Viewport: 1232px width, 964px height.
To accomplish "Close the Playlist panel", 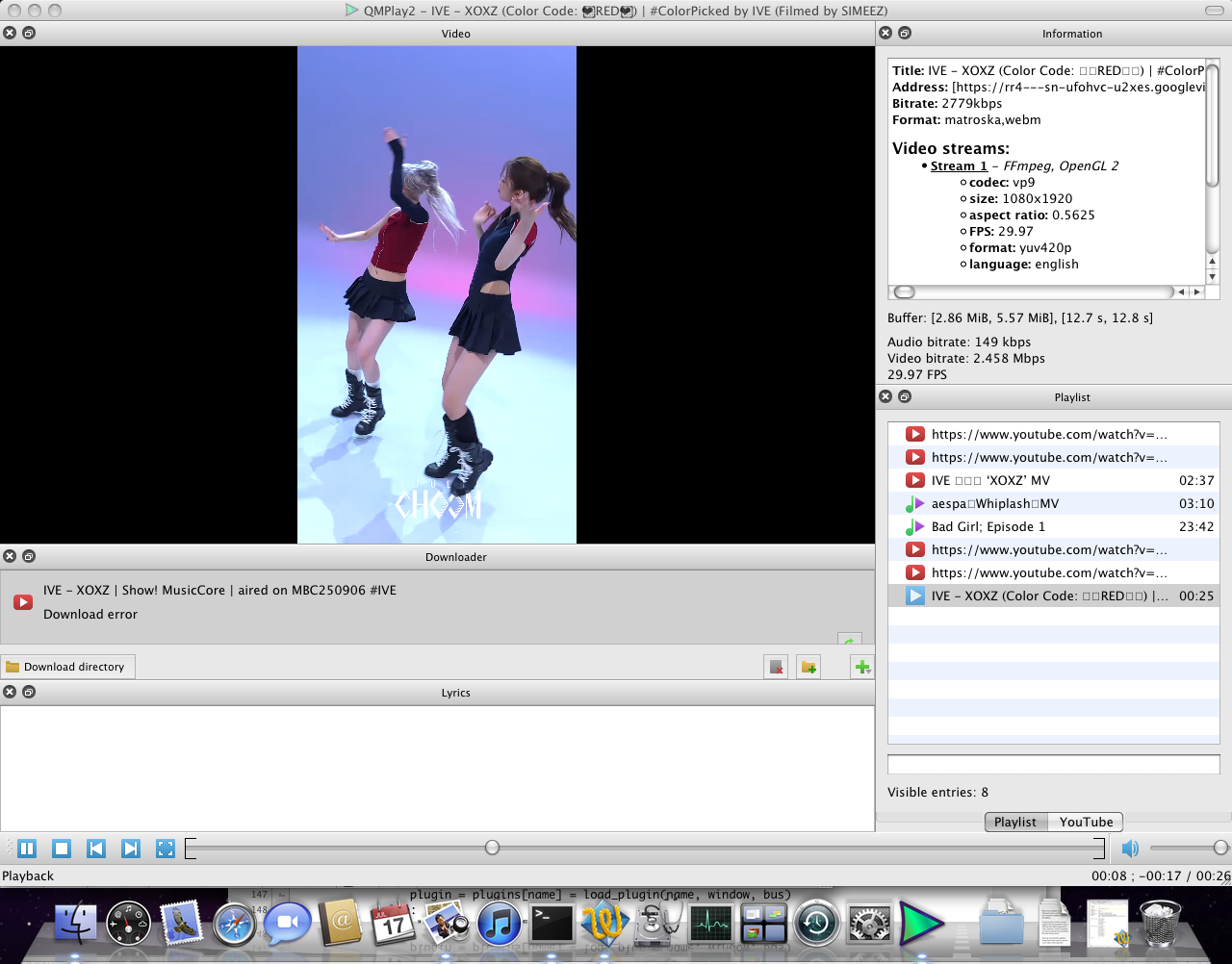I will [885, 396].
